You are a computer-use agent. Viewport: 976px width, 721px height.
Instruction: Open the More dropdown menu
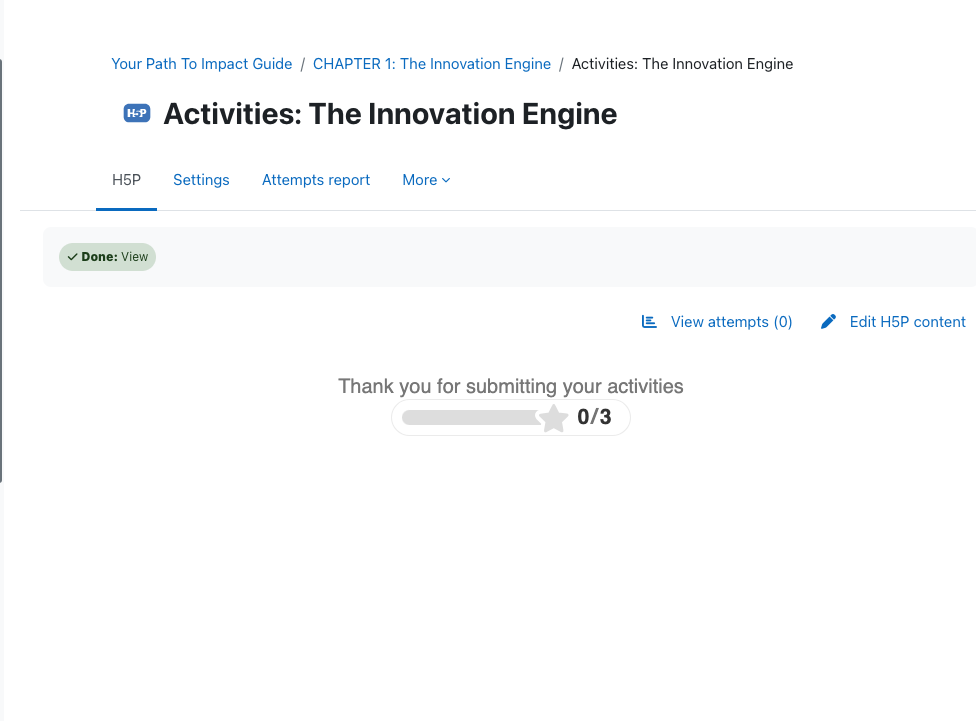[426, 180]
